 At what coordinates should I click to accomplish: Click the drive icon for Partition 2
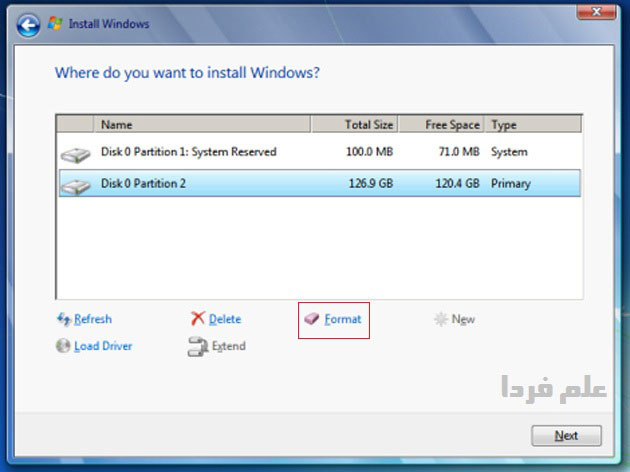74,185
